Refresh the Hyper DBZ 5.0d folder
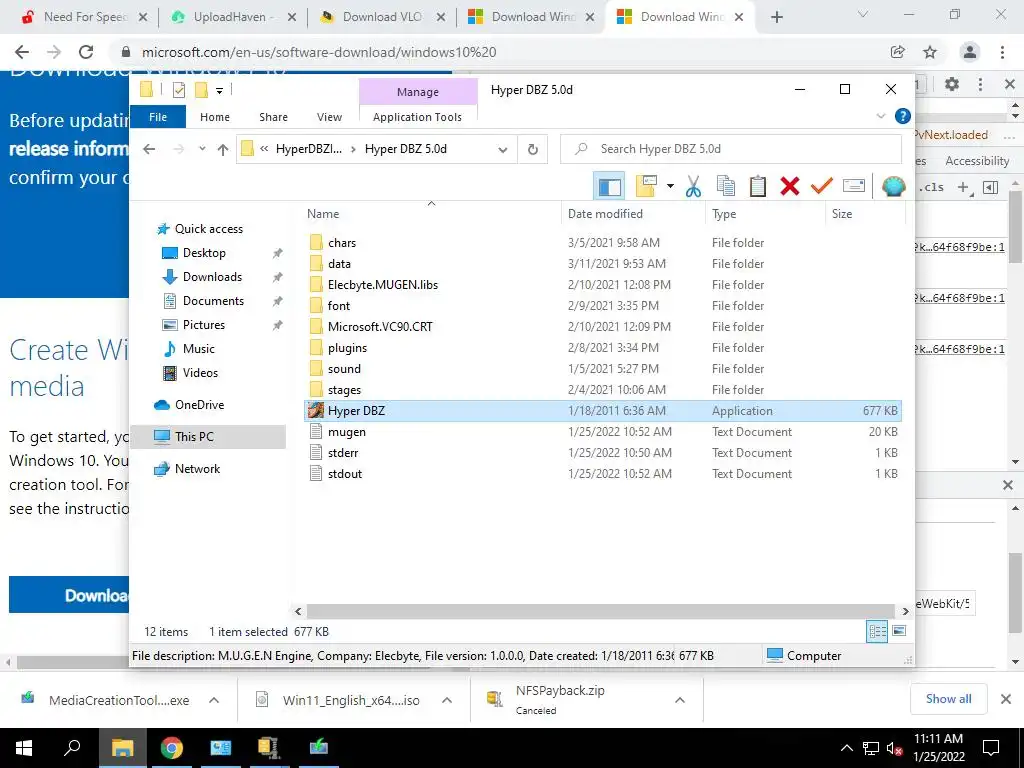This screenshot has height=768, width=1024. [533, 150]
